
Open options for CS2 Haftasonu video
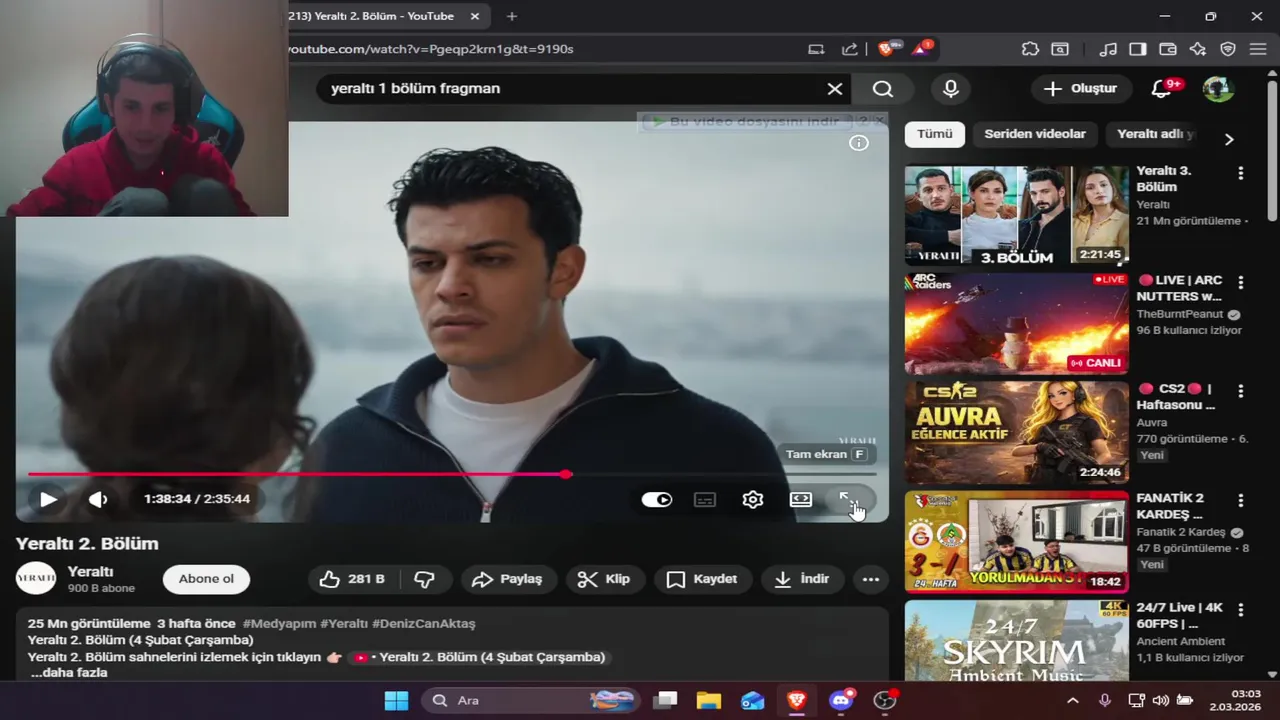click(1241, 391)
